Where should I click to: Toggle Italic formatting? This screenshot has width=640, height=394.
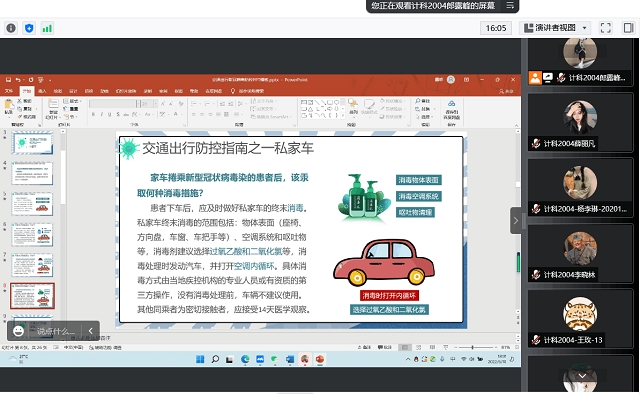pyautogui.click(x=101, y=115)
